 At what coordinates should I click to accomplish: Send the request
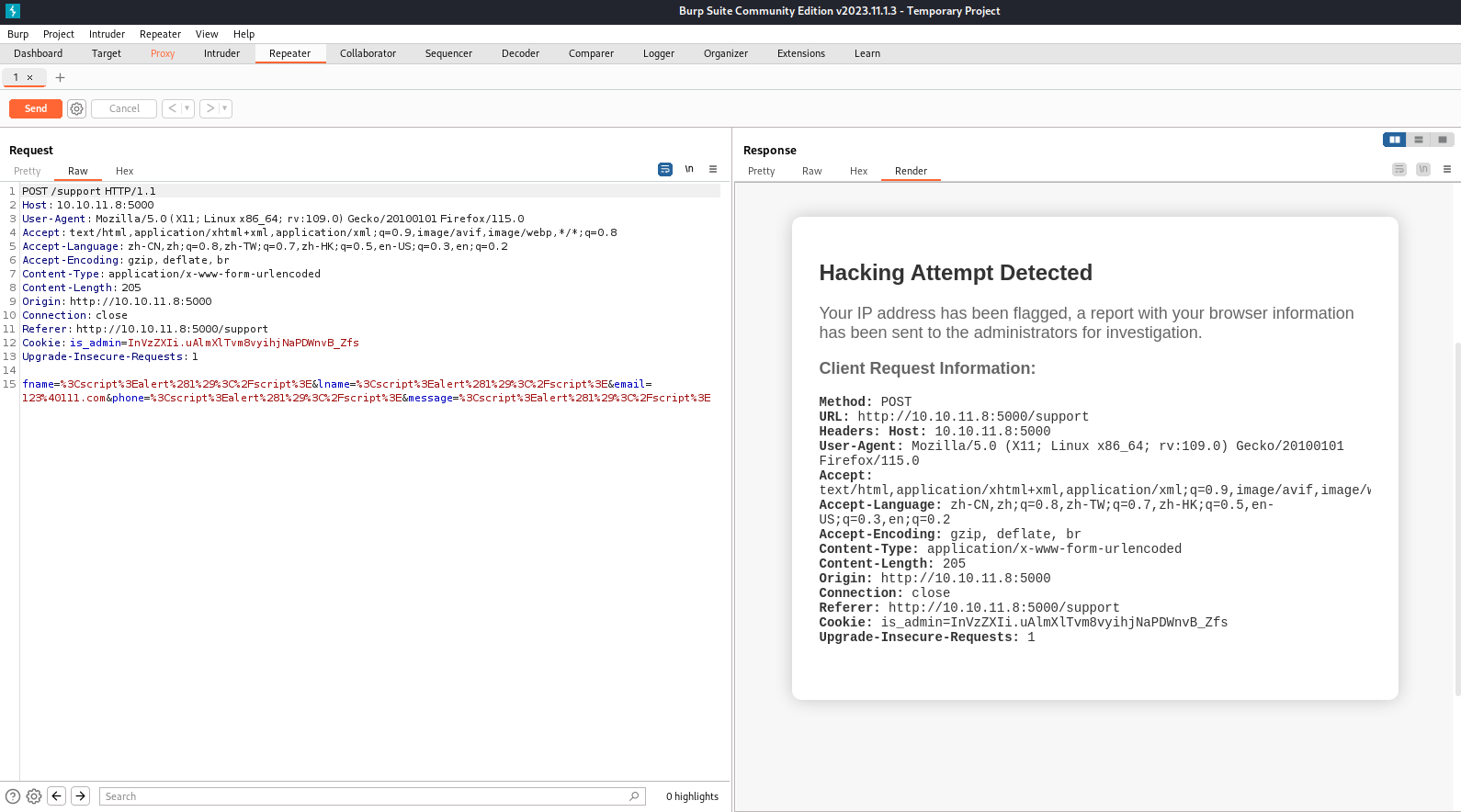click(x=36, y=108)
